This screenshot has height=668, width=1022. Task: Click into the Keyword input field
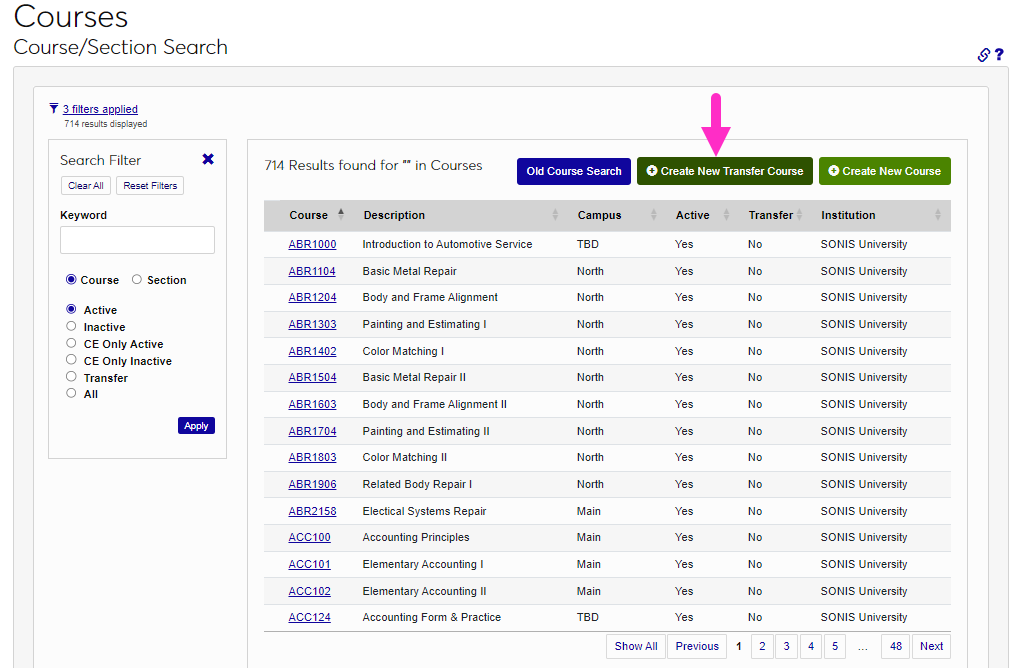[x=137, y=240]
